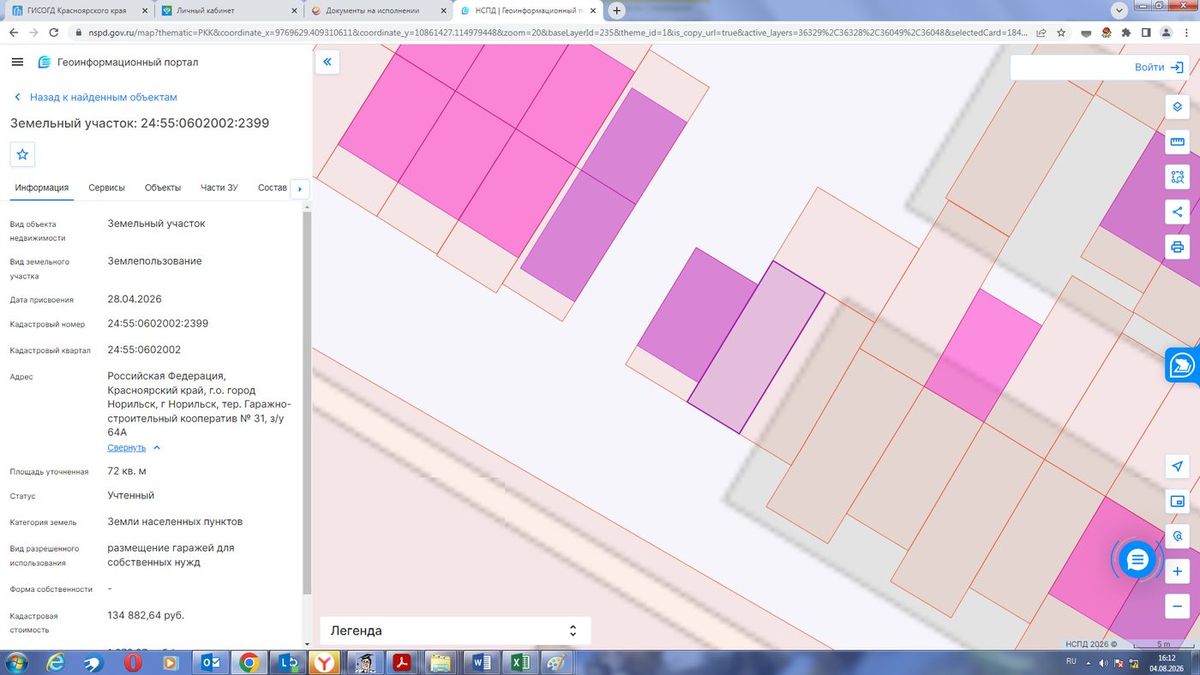Click the status value Учтенный
This screenshot has height=675, width=1200.
(131, 496)
